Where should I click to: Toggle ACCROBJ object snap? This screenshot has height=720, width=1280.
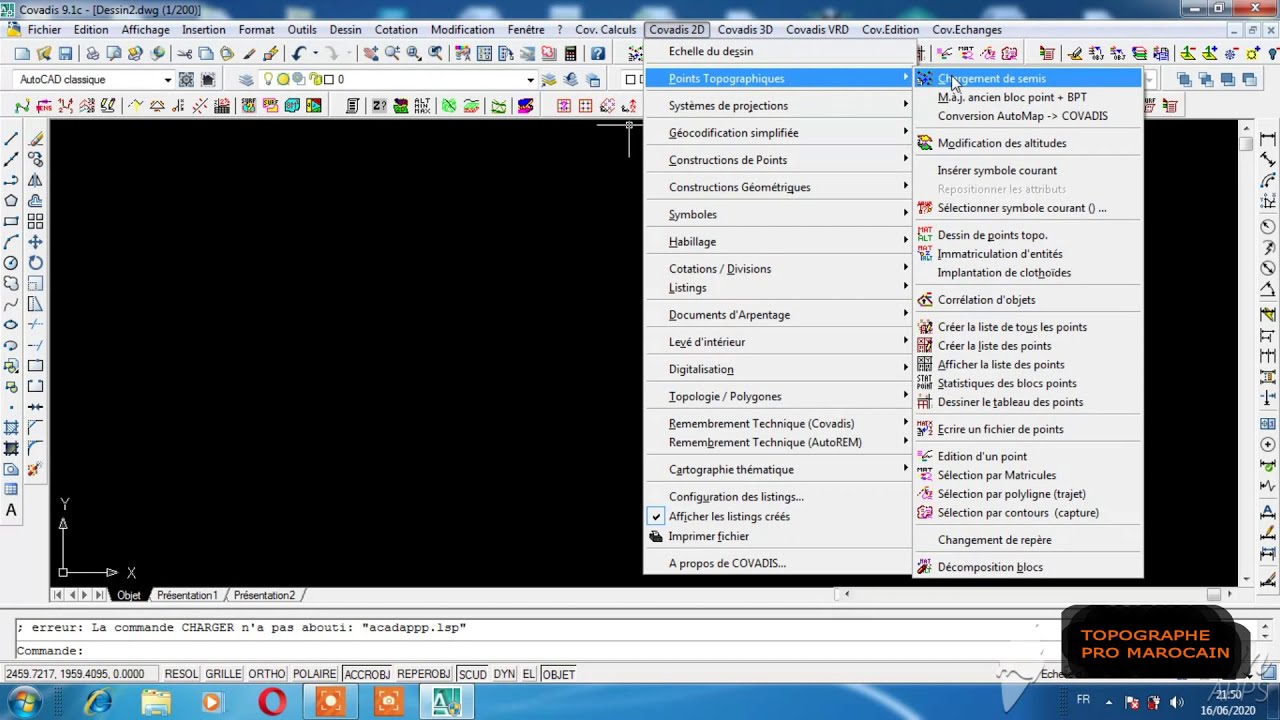pyautogui.click(x=367, y=674)
